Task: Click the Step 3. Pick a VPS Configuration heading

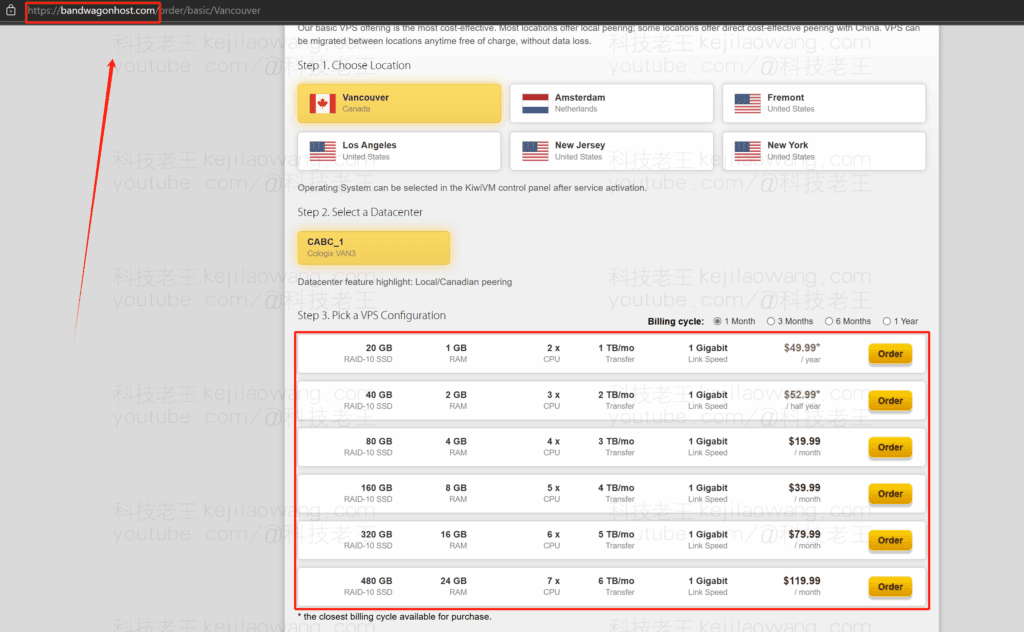Action: coord(372,315)
